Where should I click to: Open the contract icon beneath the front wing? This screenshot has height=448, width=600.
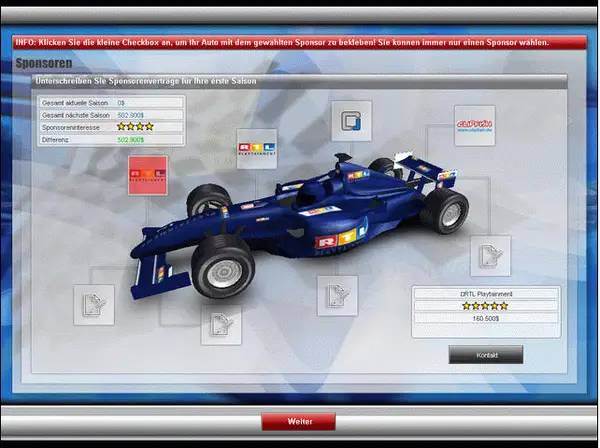[94, 304]
